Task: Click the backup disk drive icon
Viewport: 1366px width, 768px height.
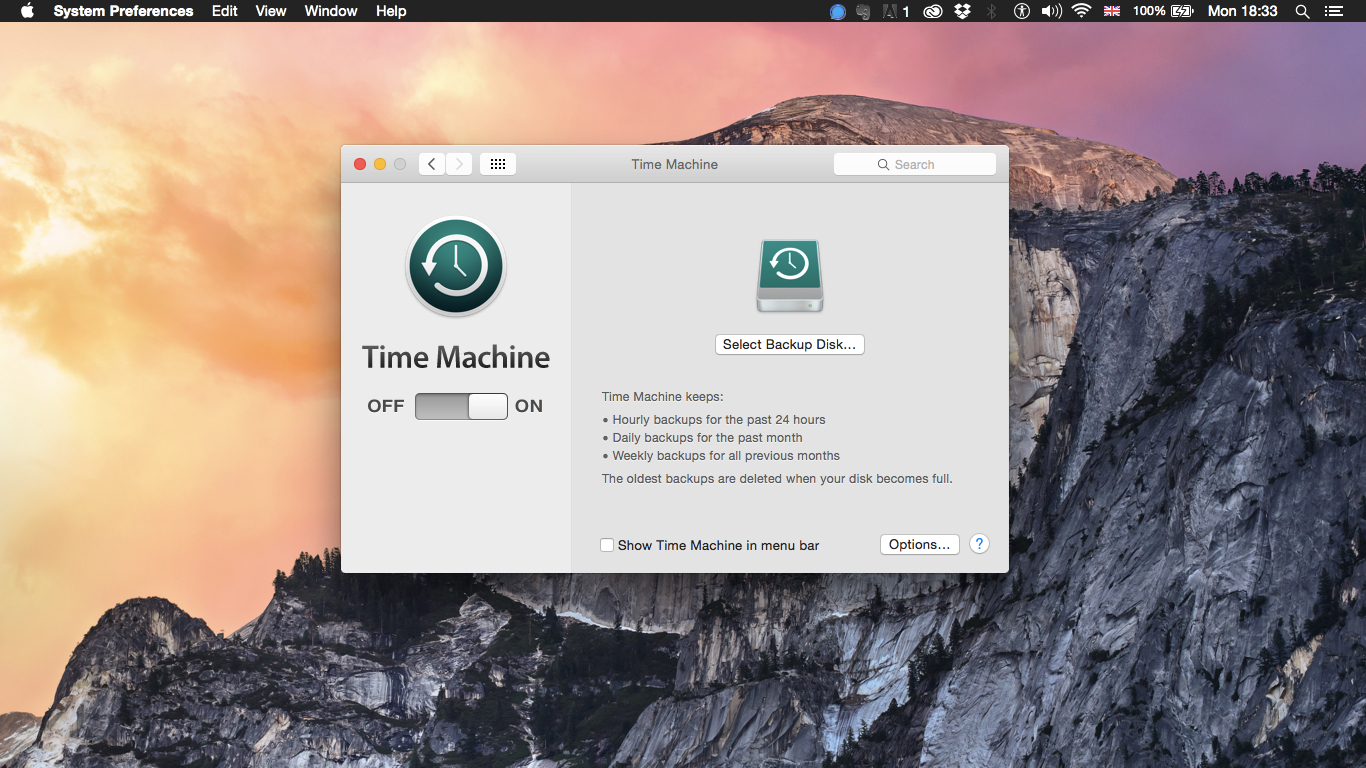Action: tap(790, 275)
